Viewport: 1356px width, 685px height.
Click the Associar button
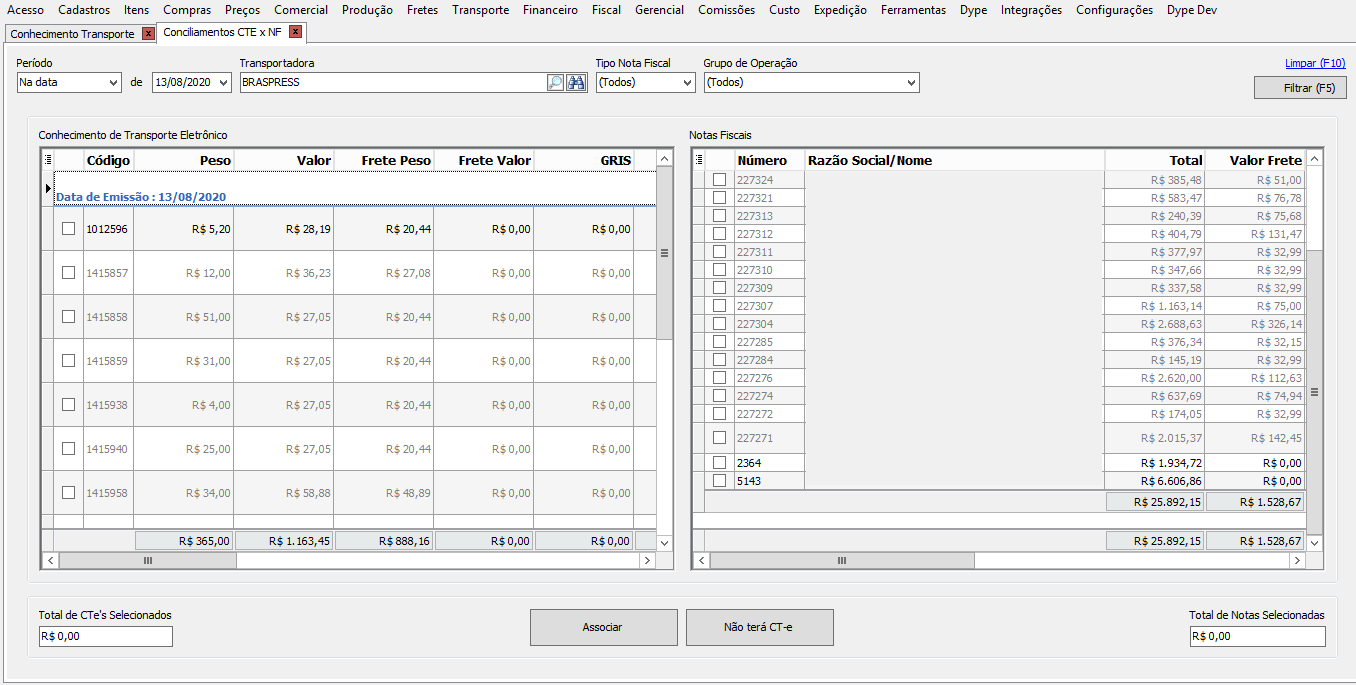pyautogui.click(x=603, y=627)
